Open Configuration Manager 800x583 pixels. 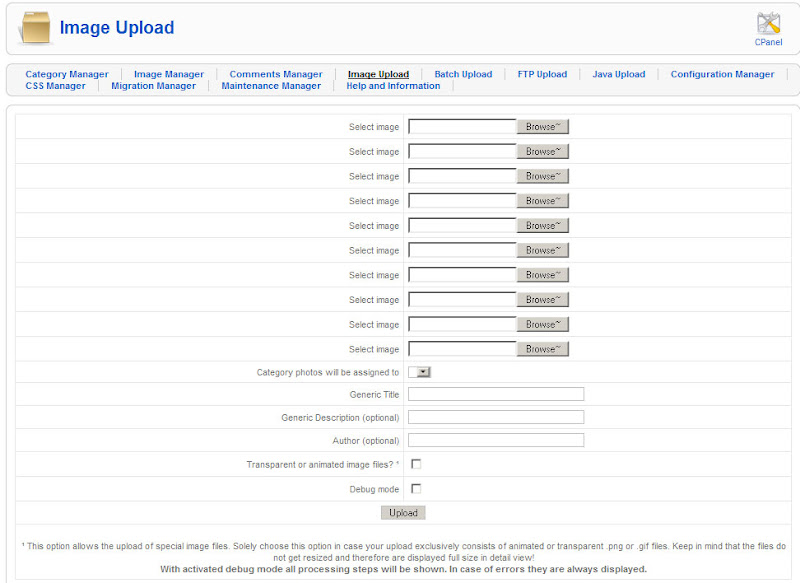[x=722, y=74]
